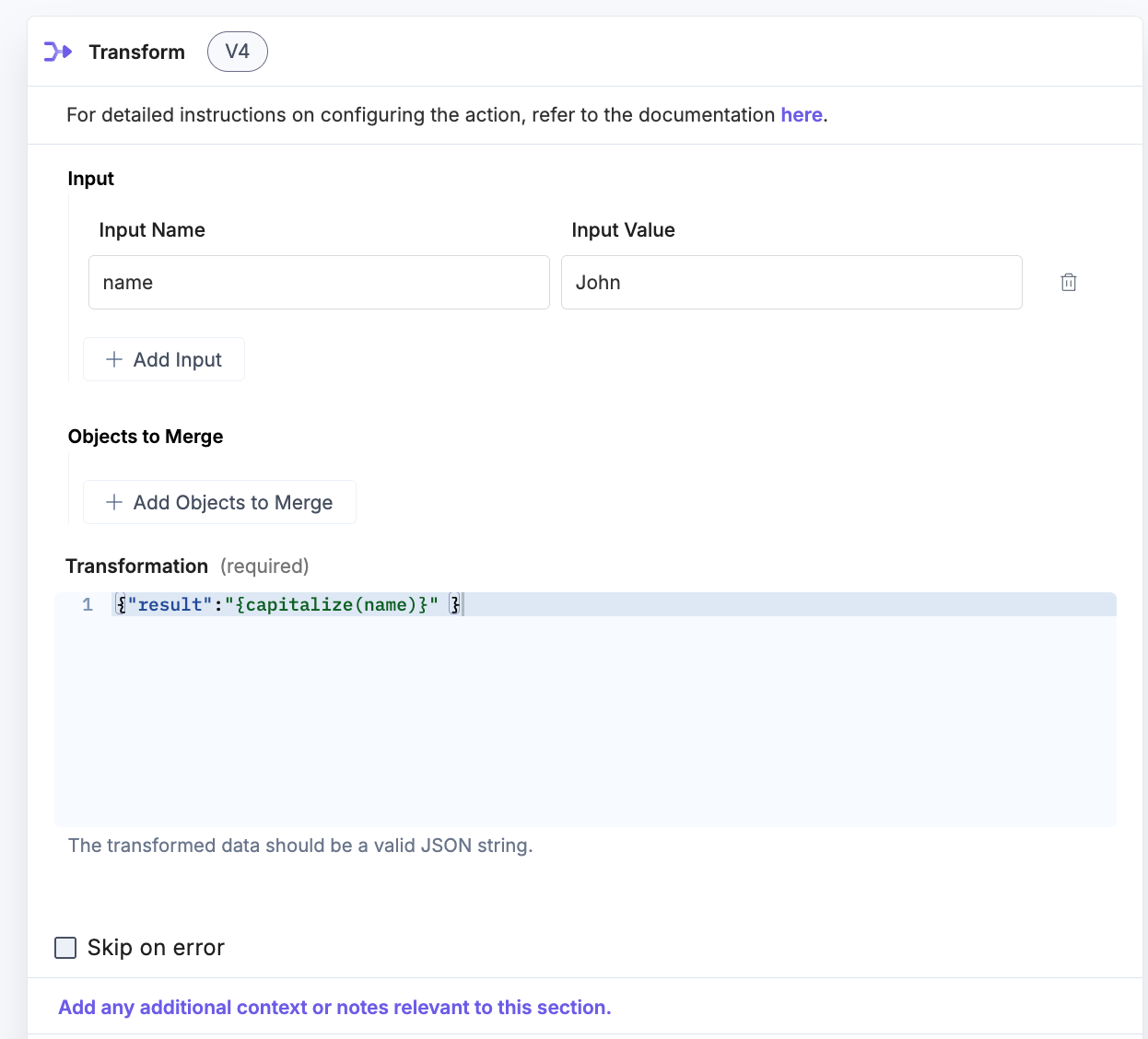
Task: Place cursor on the "result" key in code
Action: point(170,605)
